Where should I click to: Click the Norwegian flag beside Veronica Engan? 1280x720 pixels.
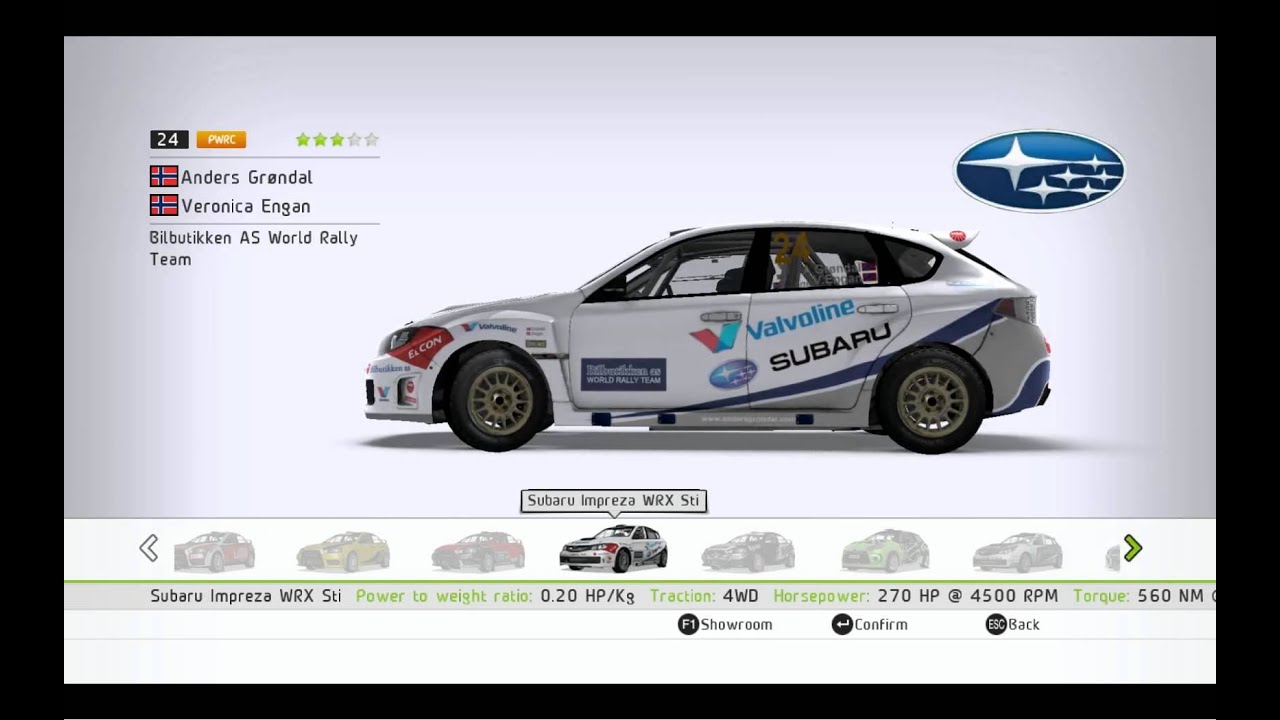pyautogui.click(x=164, y=206)
